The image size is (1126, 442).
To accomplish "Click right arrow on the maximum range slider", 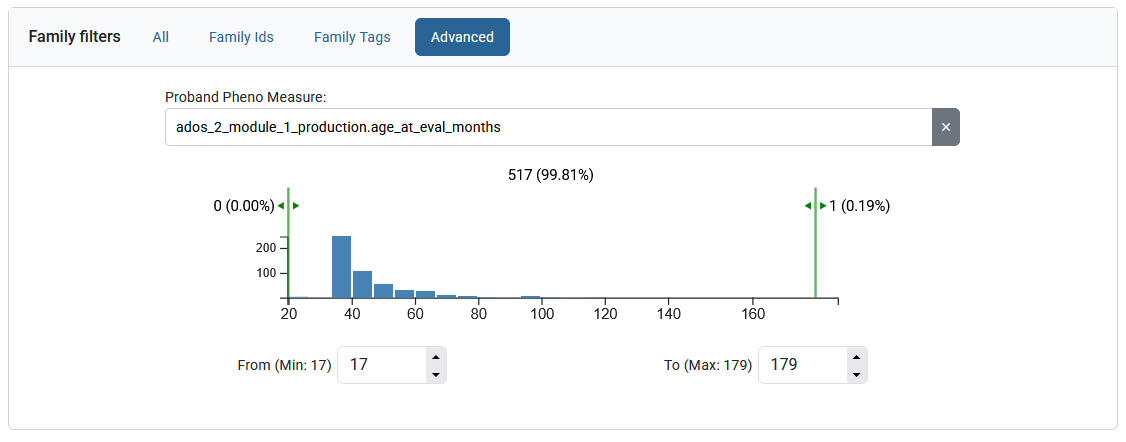I will [823, 206].
